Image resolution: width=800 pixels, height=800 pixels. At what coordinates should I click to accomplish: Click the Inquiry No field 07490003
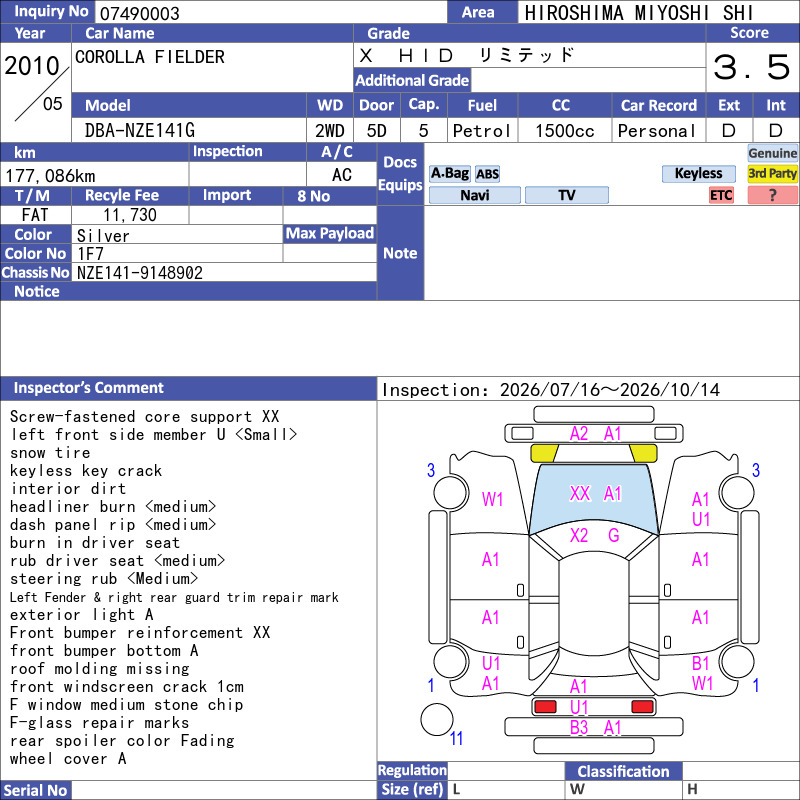tap(271, 13)
